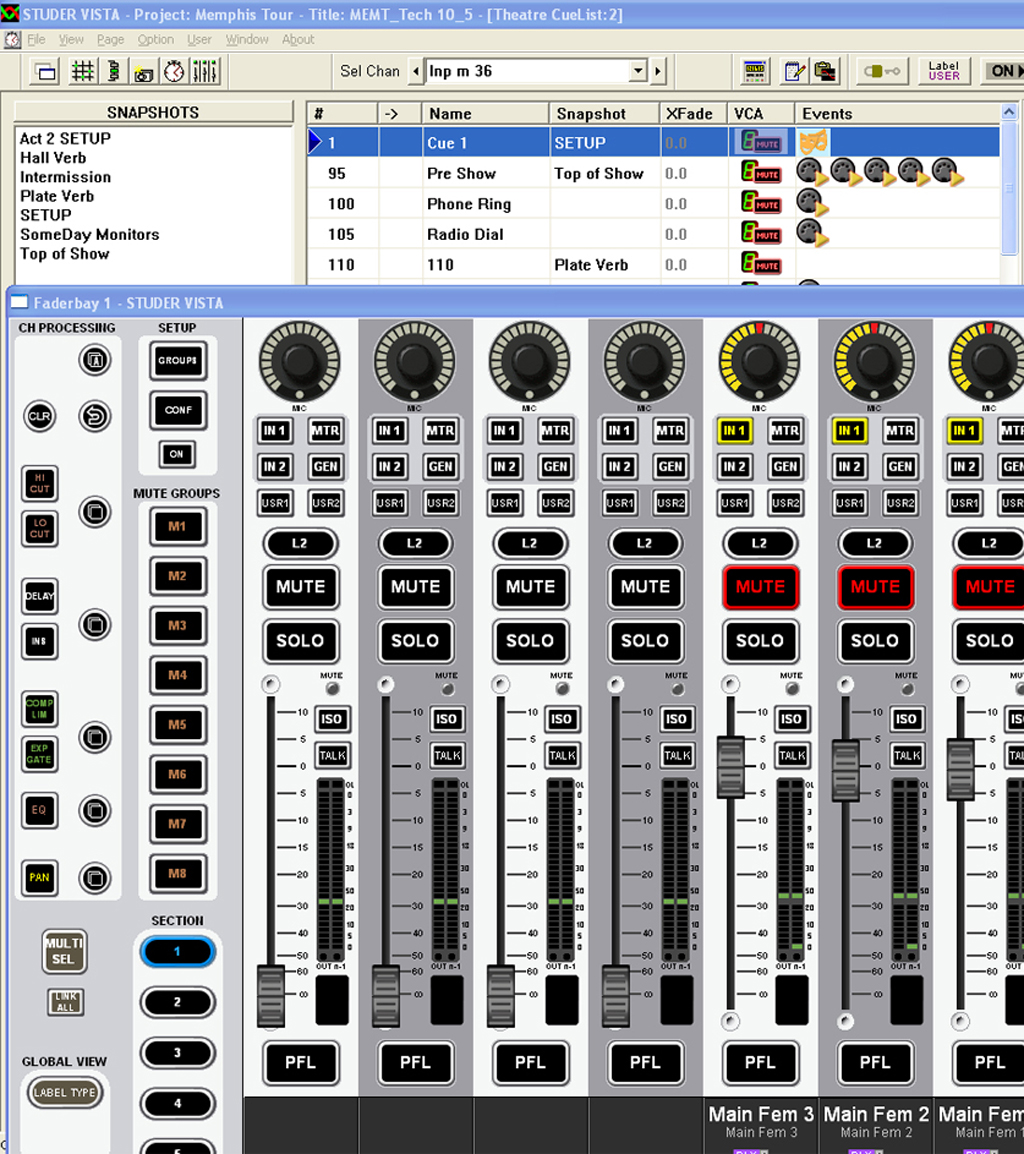The width and height of the screenshot is (1024, 1154).
Task: Open the Option menu
Action: point(156,40)
